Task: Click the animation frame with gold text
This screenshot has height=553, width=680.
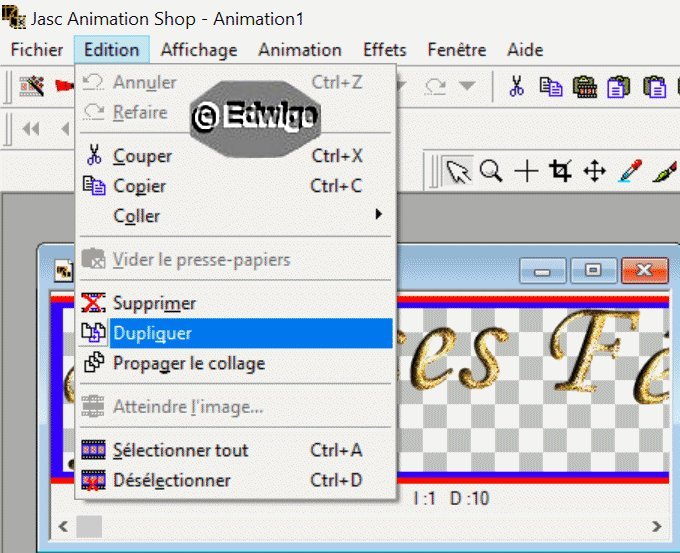Action: (533, 389)
